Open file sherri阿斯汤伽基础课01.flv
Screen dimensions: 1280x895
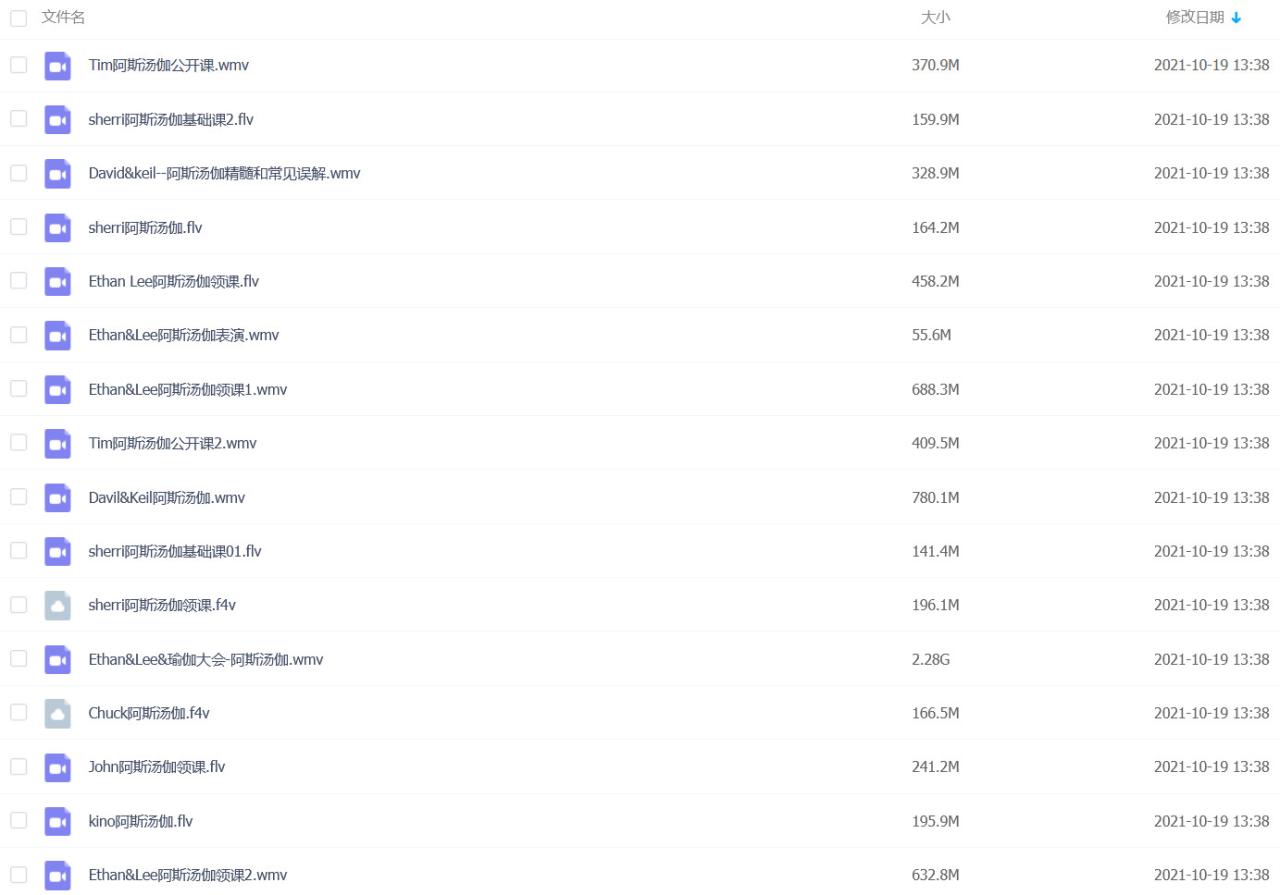click(174, 552)
